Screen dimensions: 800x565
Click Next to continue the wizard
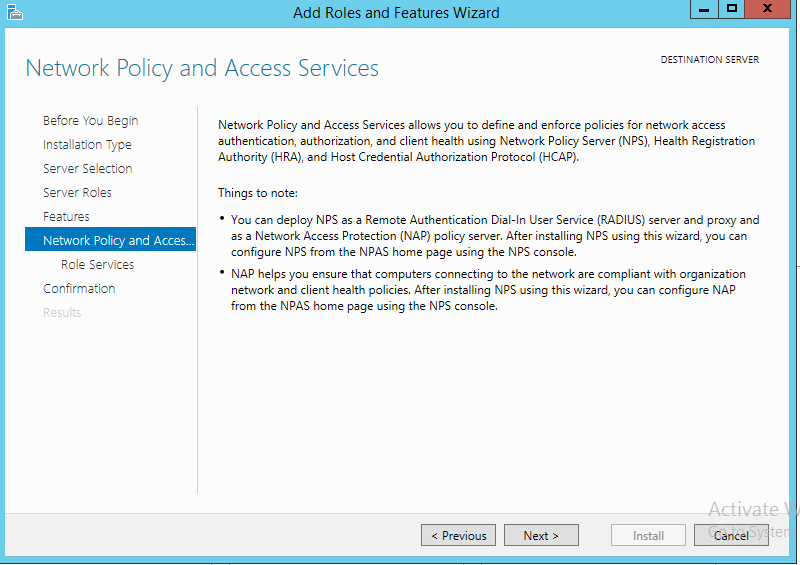541,535
